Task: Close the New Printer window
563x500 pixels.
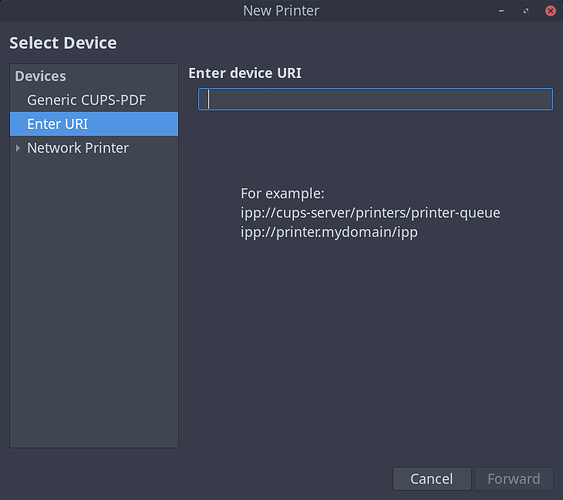Action: [550, 11]
